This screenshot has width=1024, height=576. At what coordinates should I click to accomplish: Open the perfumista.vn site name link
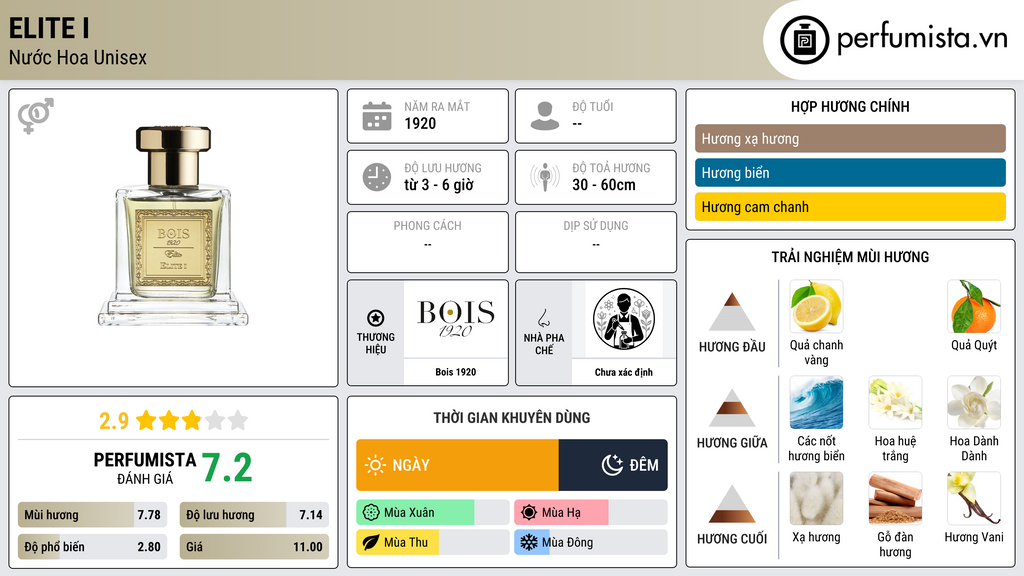click(922, 38)
